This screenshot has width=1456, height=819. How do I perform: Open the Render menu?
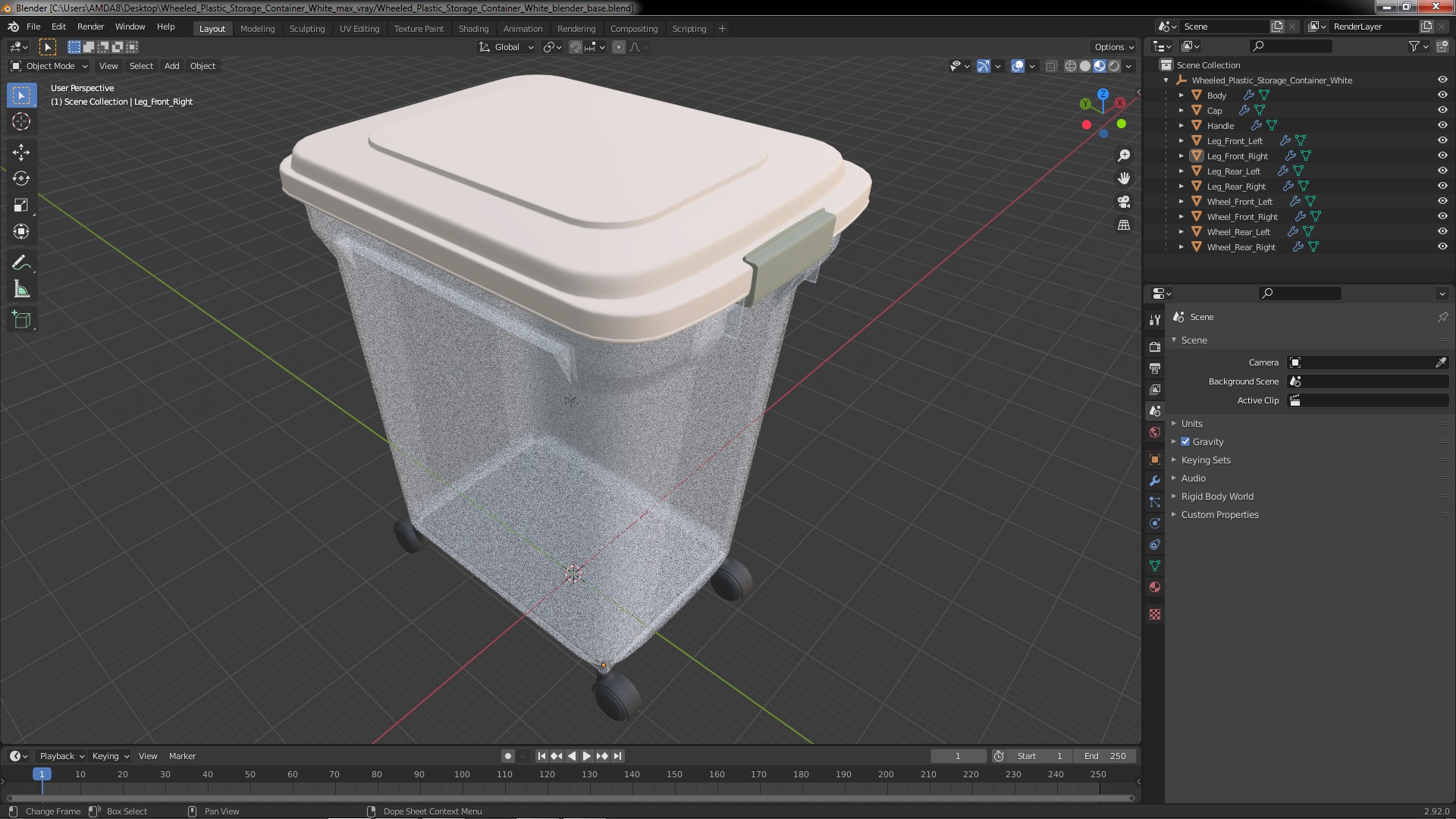tap(90, 27)
